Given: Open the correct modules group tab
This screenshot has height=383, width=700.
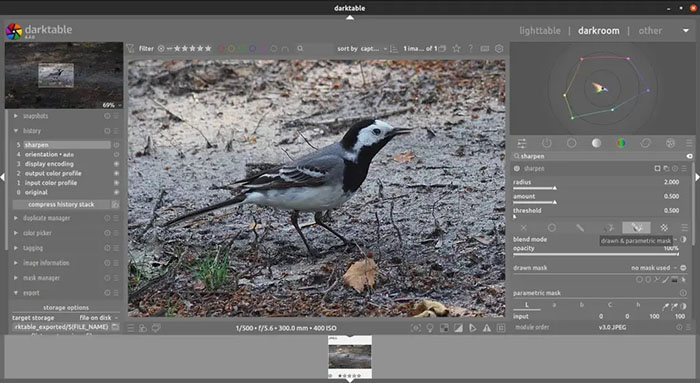Looking at the screenshot, I should pos(646,143).
